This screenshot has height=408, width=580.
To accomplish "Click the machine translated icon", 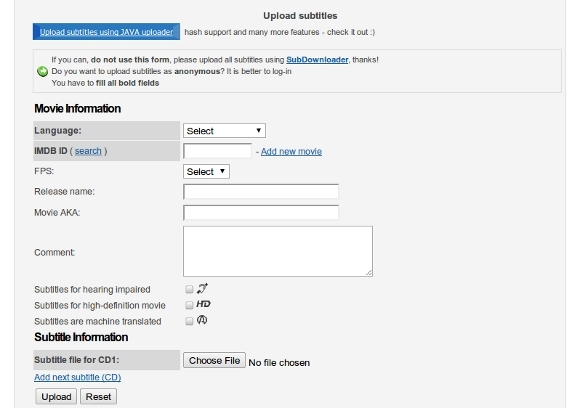I will 202,320.
